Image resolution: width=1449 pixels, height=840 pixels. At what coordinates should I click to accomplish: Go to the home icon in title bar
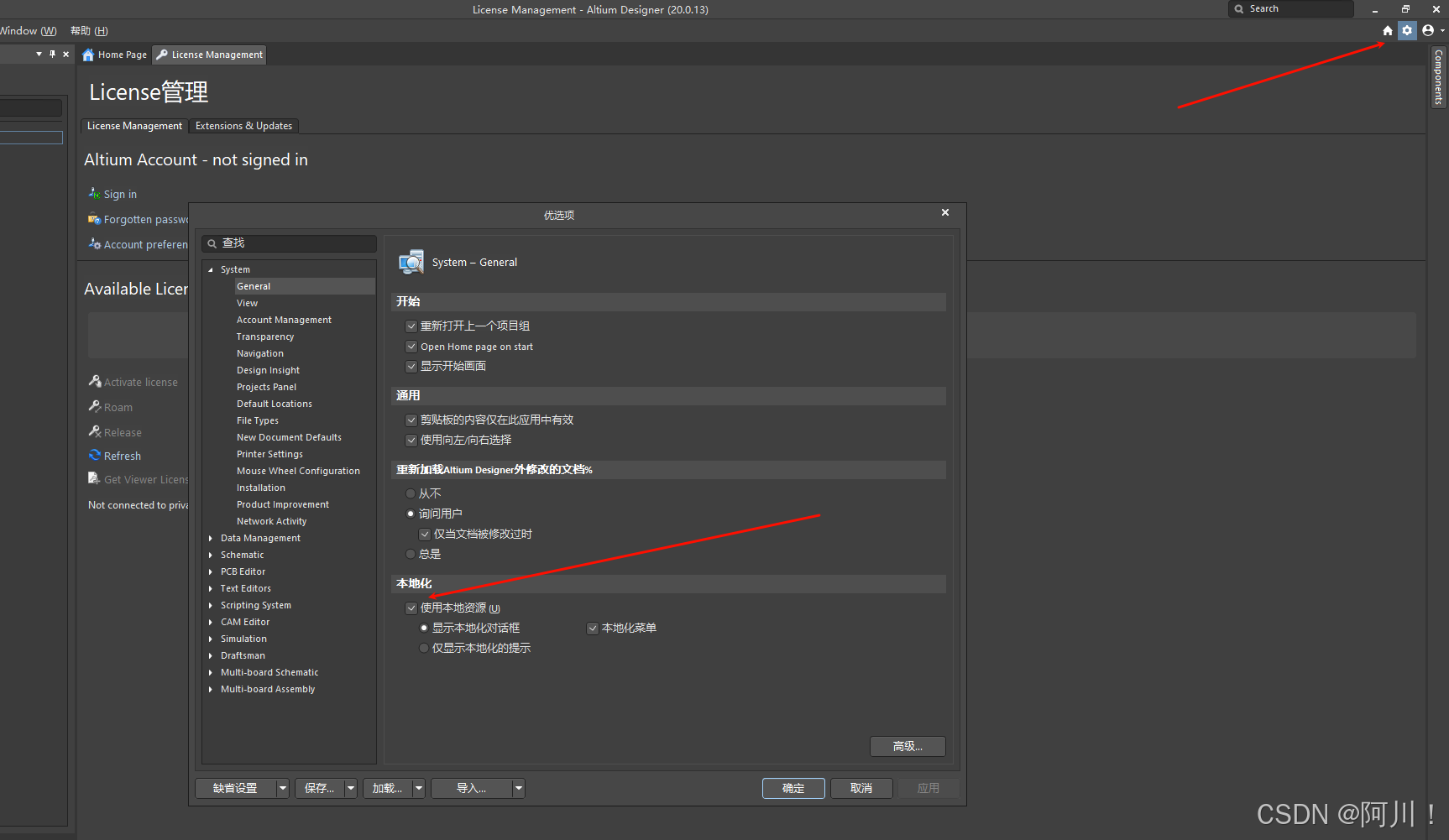(1388, 30)
